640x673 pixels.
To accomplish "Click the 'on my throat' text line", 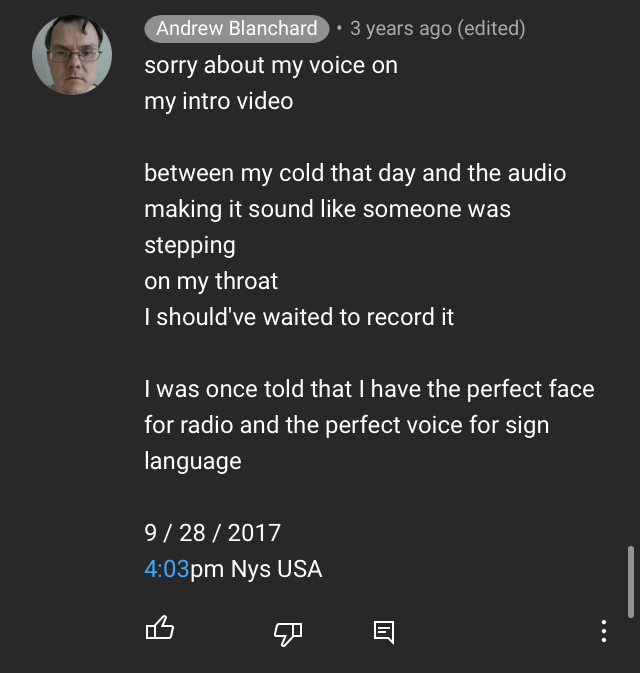I will pyautogui.click(x=211, y=282).
